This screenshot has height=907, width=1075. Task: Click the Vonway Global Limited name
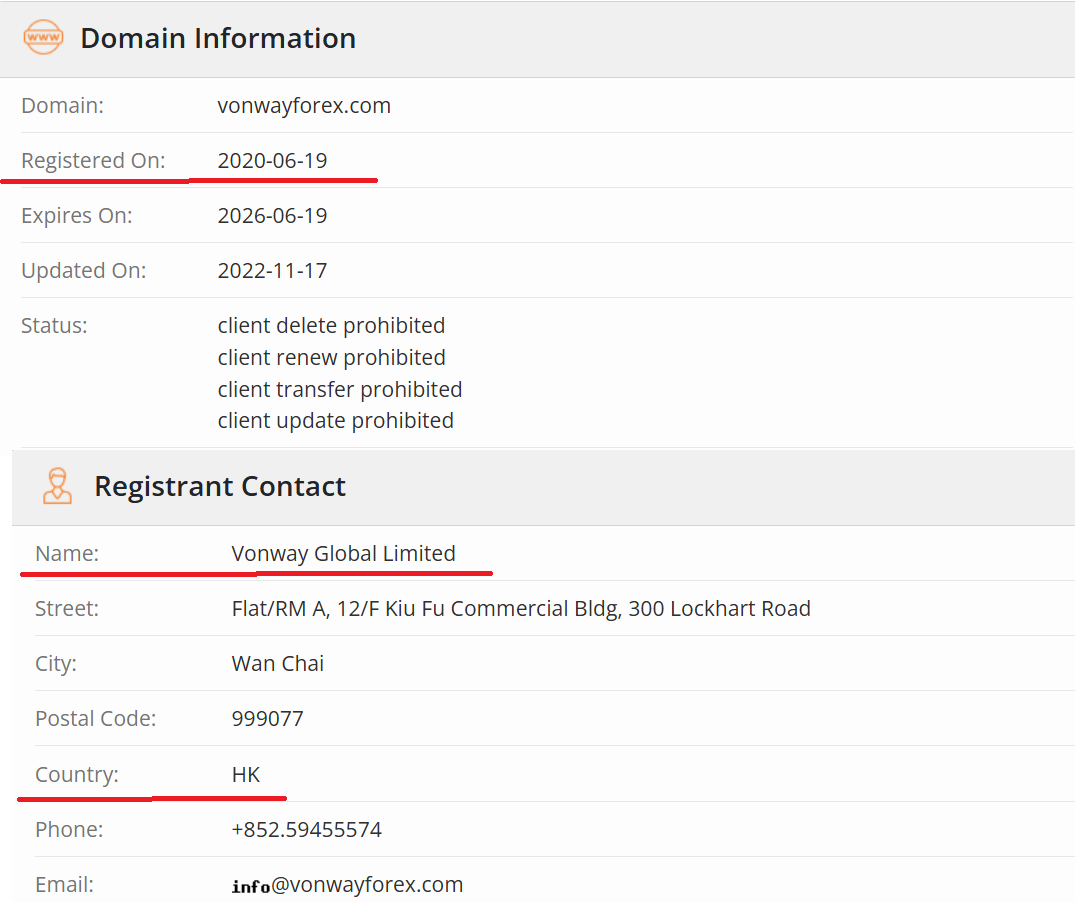[x=343, y=553]
